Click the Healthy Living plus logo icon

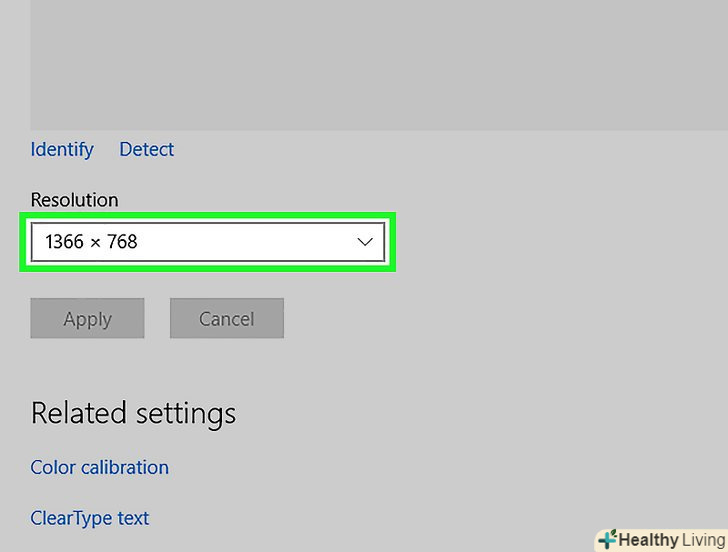coord(607,540)
